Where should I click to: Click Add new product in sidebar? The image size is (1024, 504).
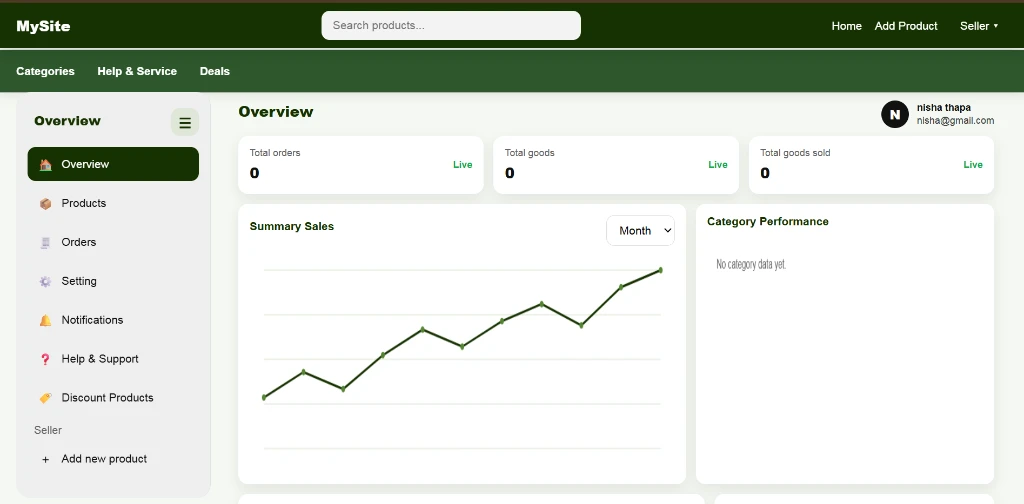click(x=113, y=459)
